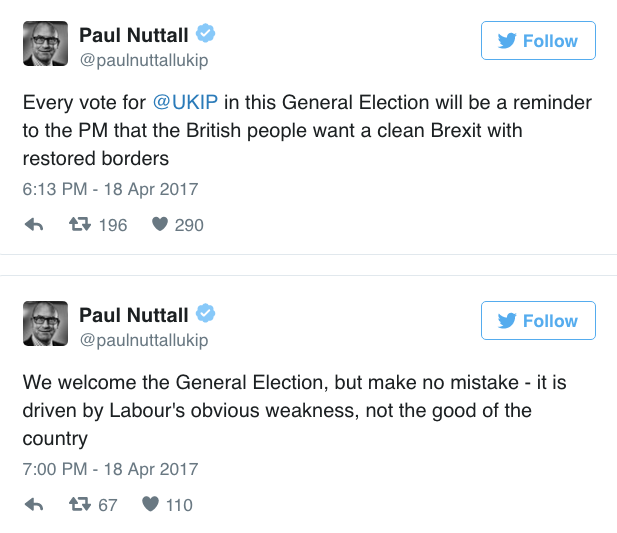Follow Paul Nuttall from the first tweet
The image size is (617, 533).
point(537,41)
